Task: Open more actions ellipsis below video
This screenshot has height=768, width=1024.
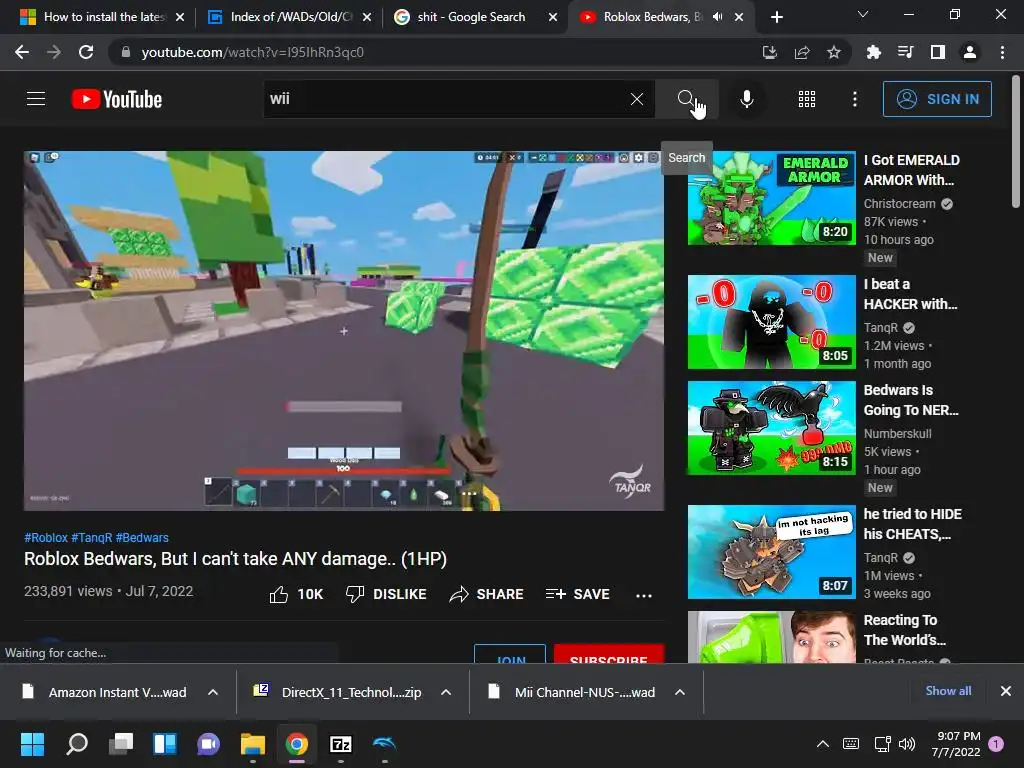Action: 644,595
